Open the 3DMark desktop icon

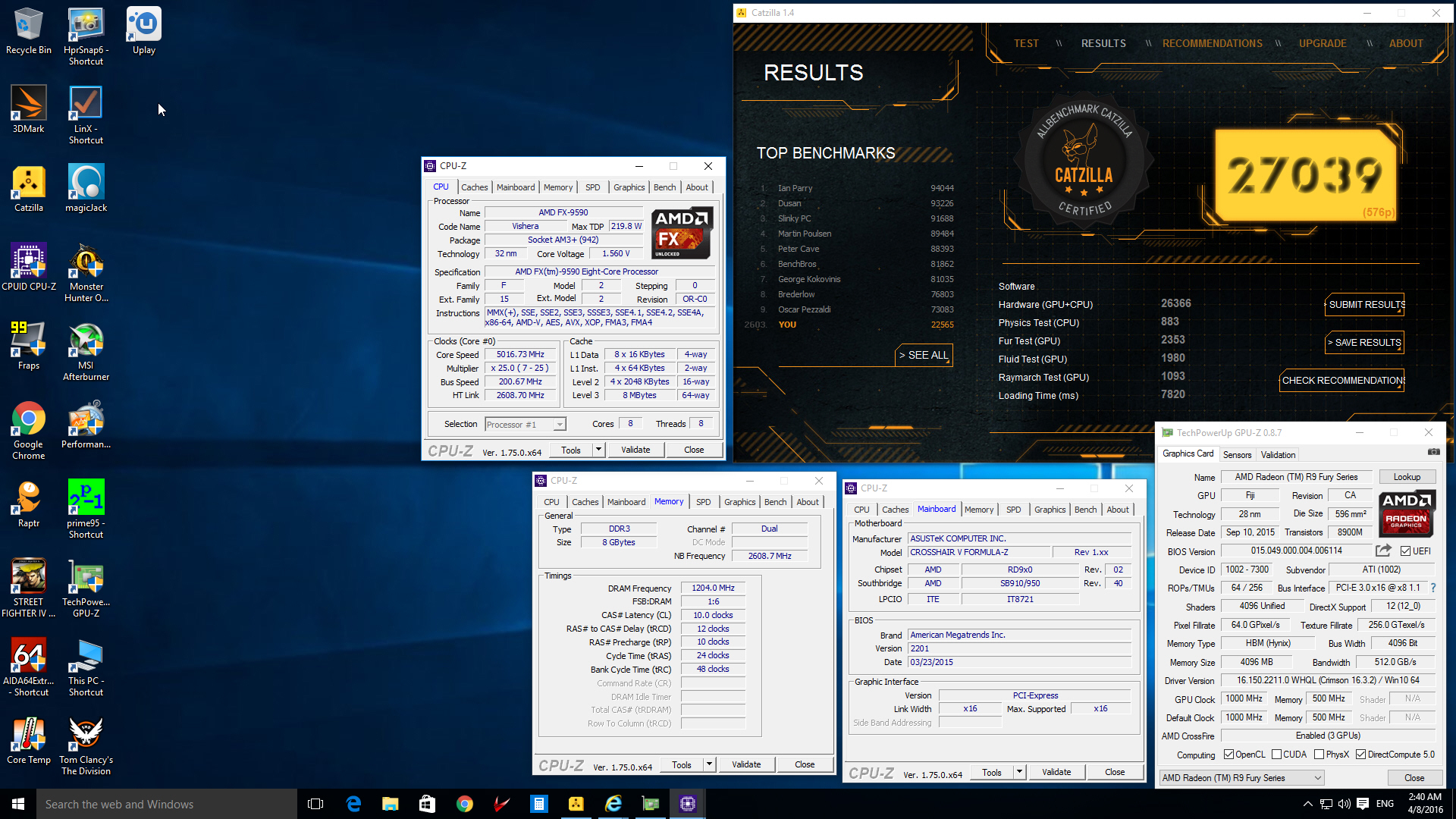tap(28, 110)
